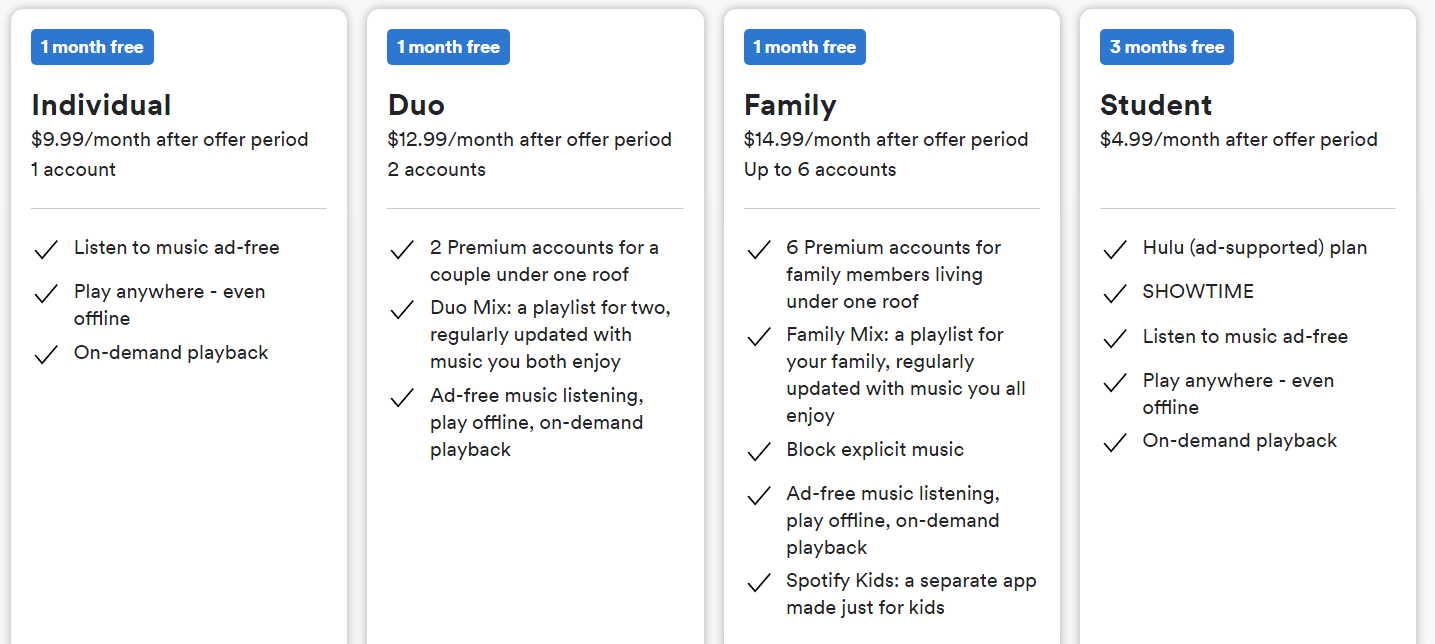Viewport: 1435px width, 644px height.
Task: Select the Family plan heading
Action: pyautogui.click(x=790, y=105)
